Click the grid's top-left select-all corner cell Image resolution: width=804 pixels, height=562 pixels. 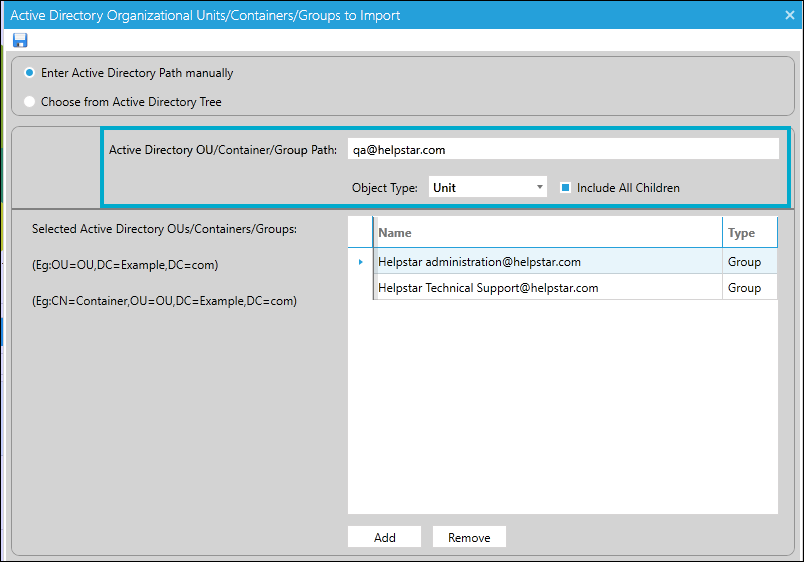tap(360, 233)
